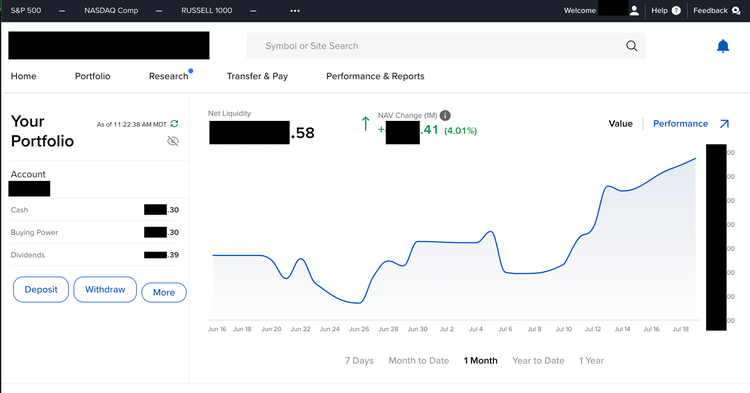
Task: Switch chart to Value view
Action: click(x=620, y=124)
